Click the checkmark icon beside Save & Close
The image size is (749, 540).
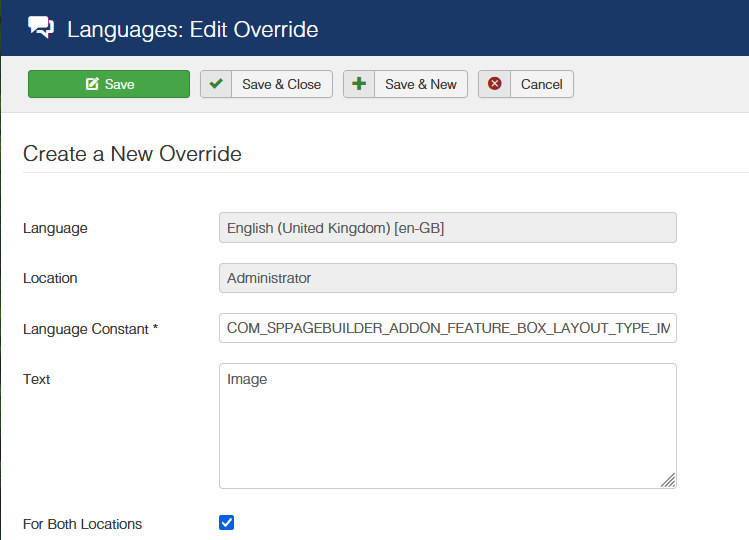(x=216, y=84)
